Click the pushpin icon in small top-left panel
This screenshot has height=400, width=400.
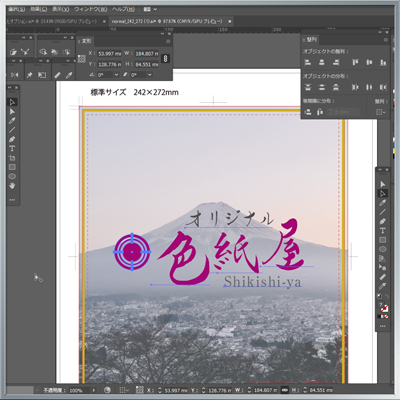coord(29,75)
